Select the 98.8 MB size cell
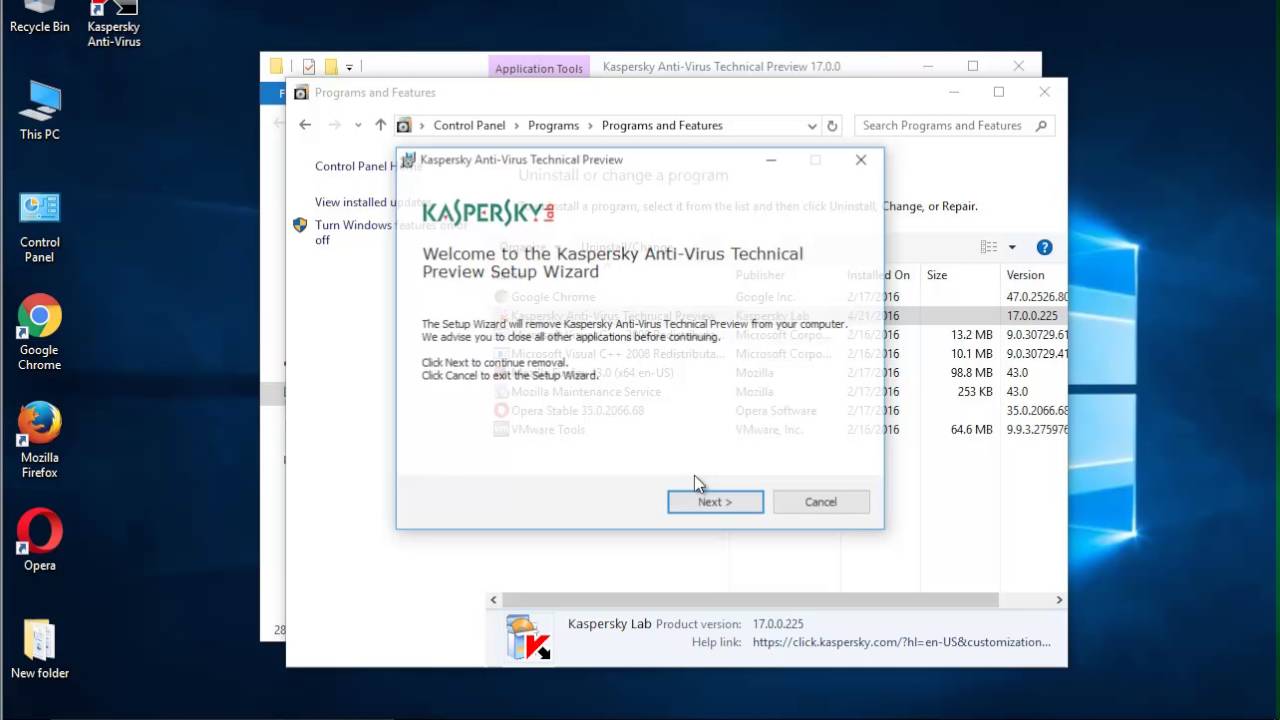The height and width of the screenshot is (720, 1280). coord(972,373)
